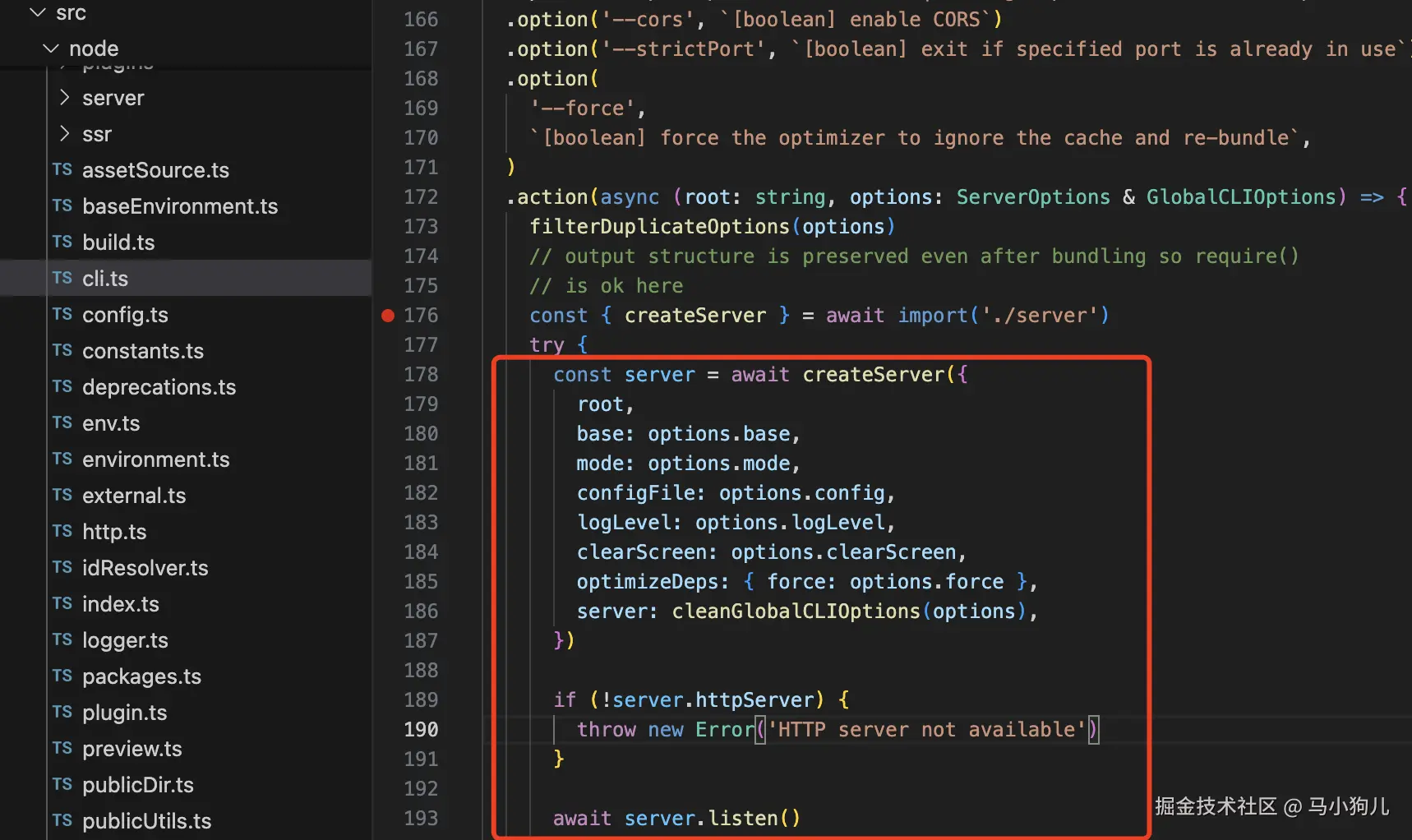Click the TS icon beside index.ts
Viewport: 1412px width, 840px height.
point(62,603)
